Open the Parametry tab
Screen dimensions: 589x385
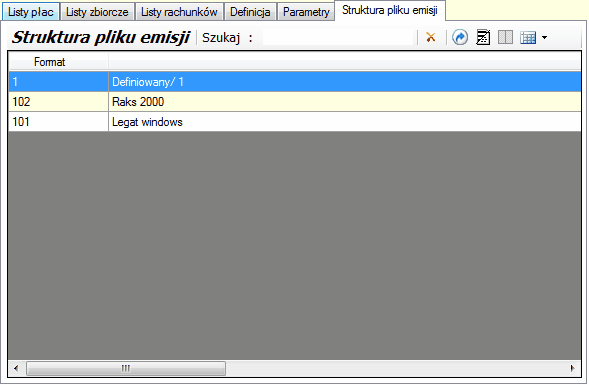click(306, 12)
